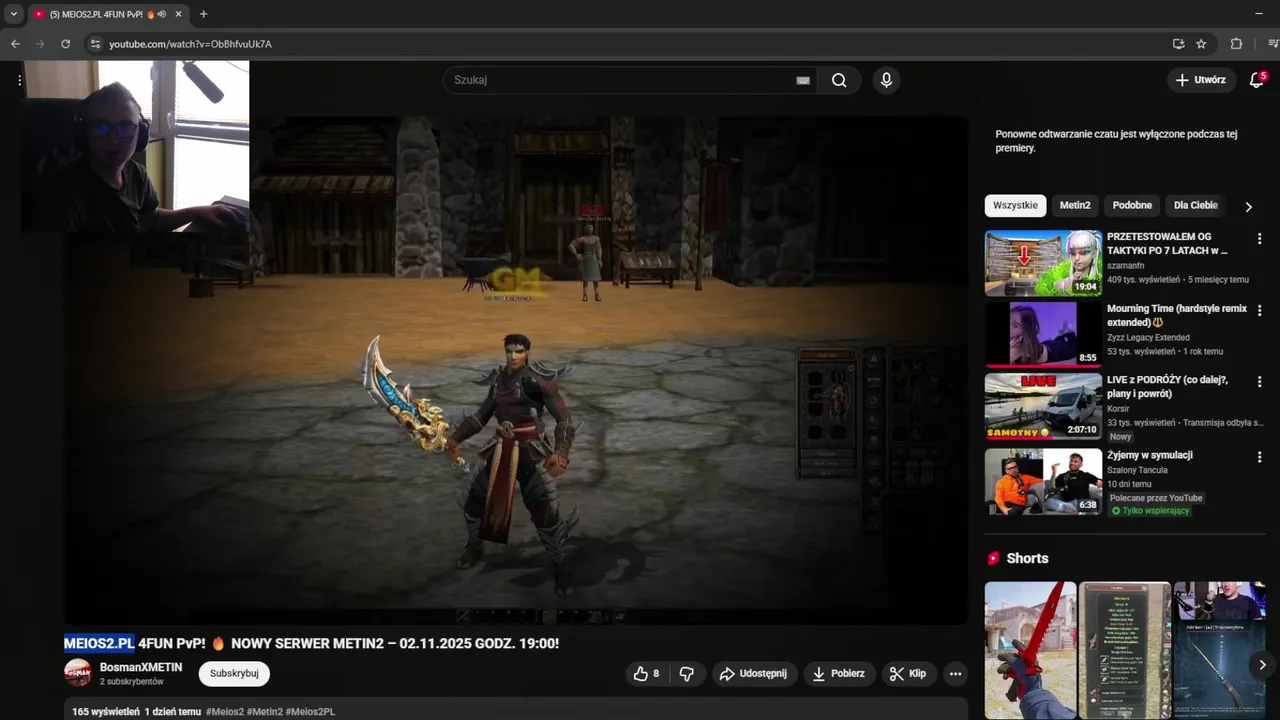1280x720 pixels.
Task: Open a new browser tab
Action: [203, 14]
